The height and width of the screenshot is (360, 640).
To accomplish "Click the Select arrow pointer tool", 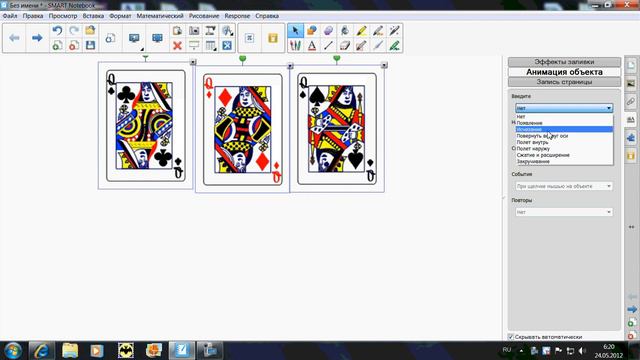I will pos(296,31).
